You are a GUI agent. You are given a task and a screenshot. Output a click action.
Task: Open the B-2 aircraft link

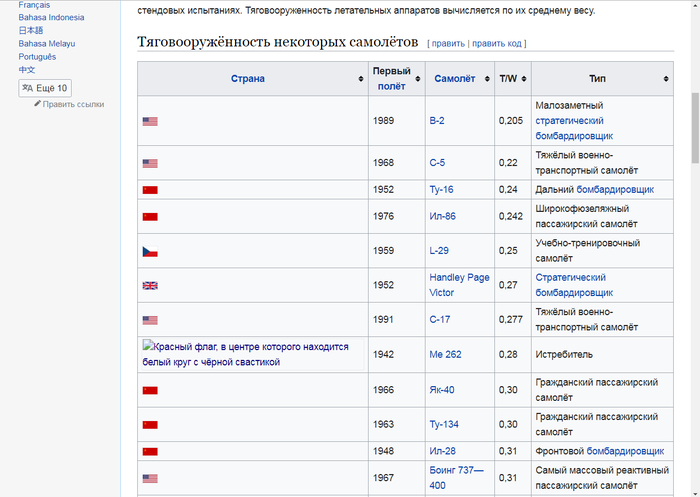(437, 121)
